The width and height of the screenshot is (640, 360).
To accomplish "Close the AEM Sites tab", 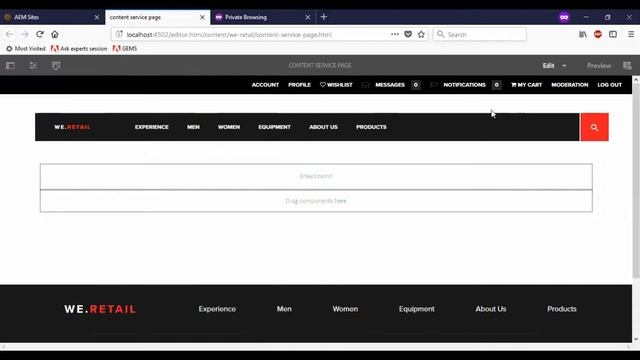I will 97,17.
